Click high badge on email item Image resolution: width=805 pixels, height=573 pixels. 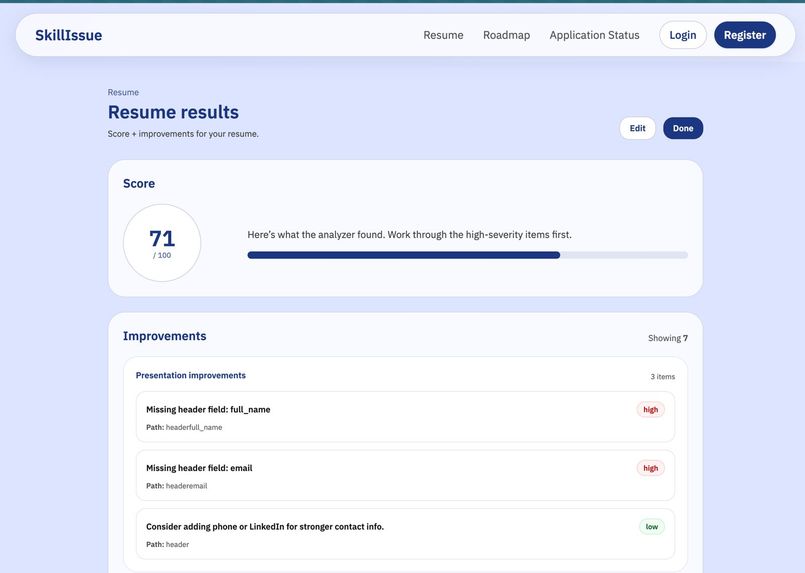650,468
